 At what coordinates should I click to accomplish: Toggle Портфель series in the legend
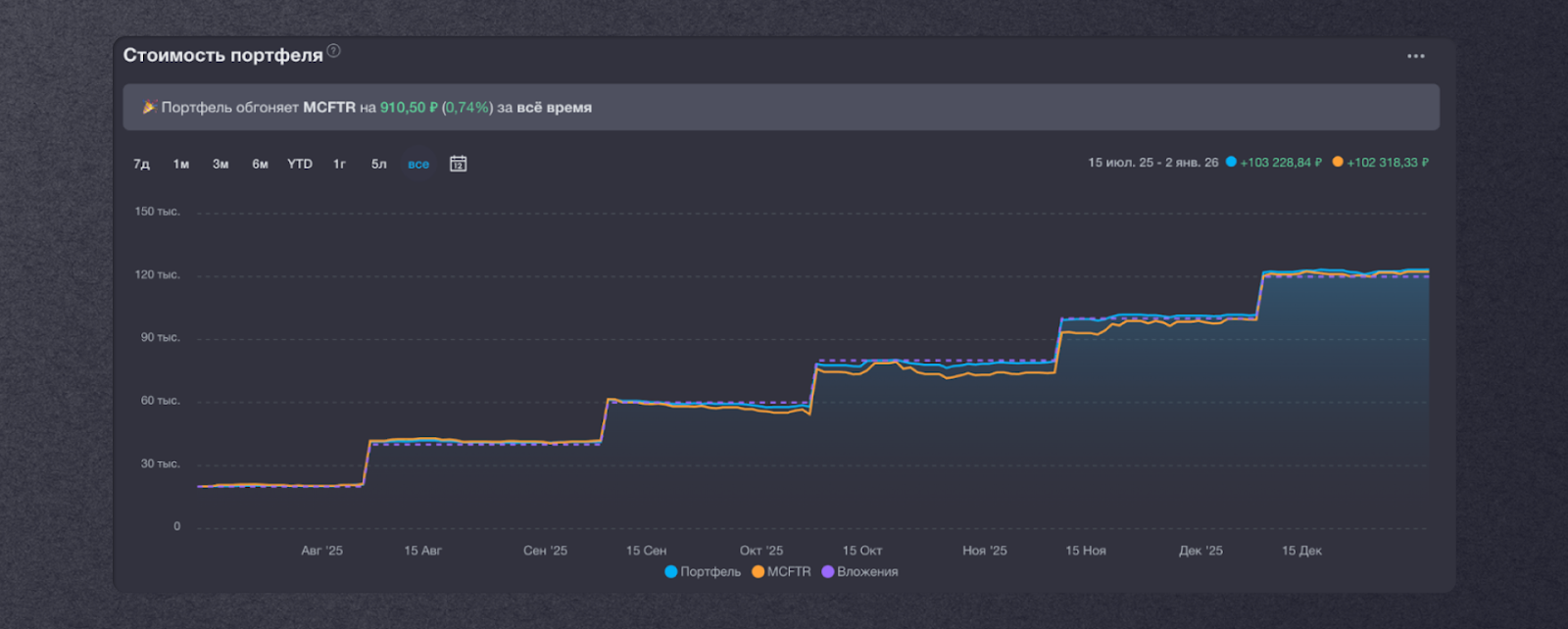[x=703, y=571]
